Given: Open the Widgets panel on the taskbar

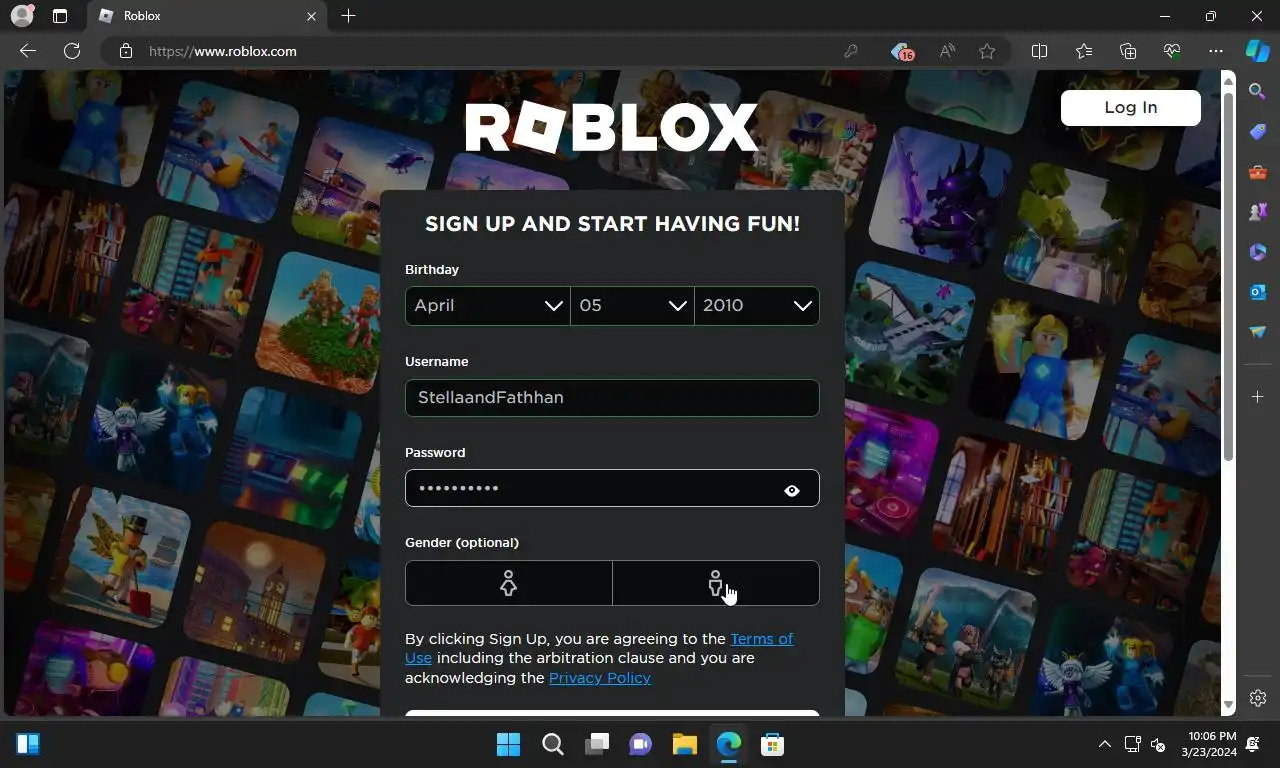Looking at the screenshot, I should pyautogui.click(x=28, y=744).
